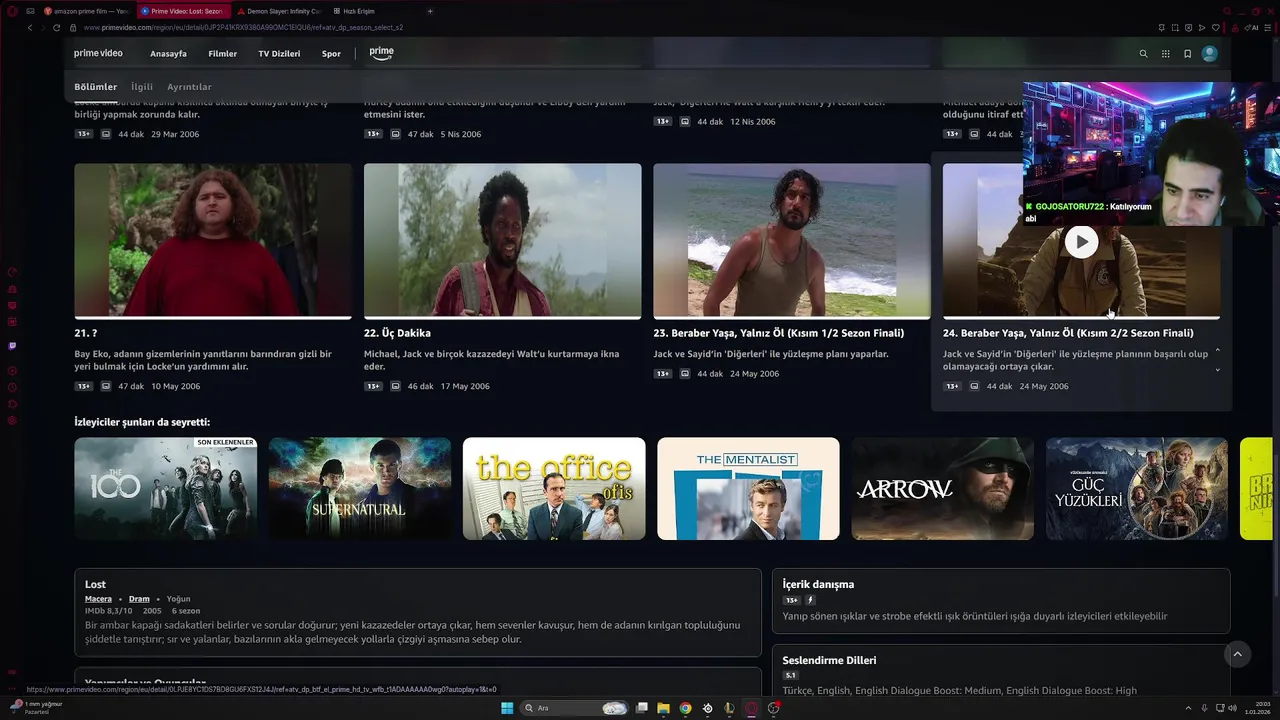Click the browser heart bookmark icon
The width and height of the screenshot is (1280, 720).
(x=1216, y=28)
